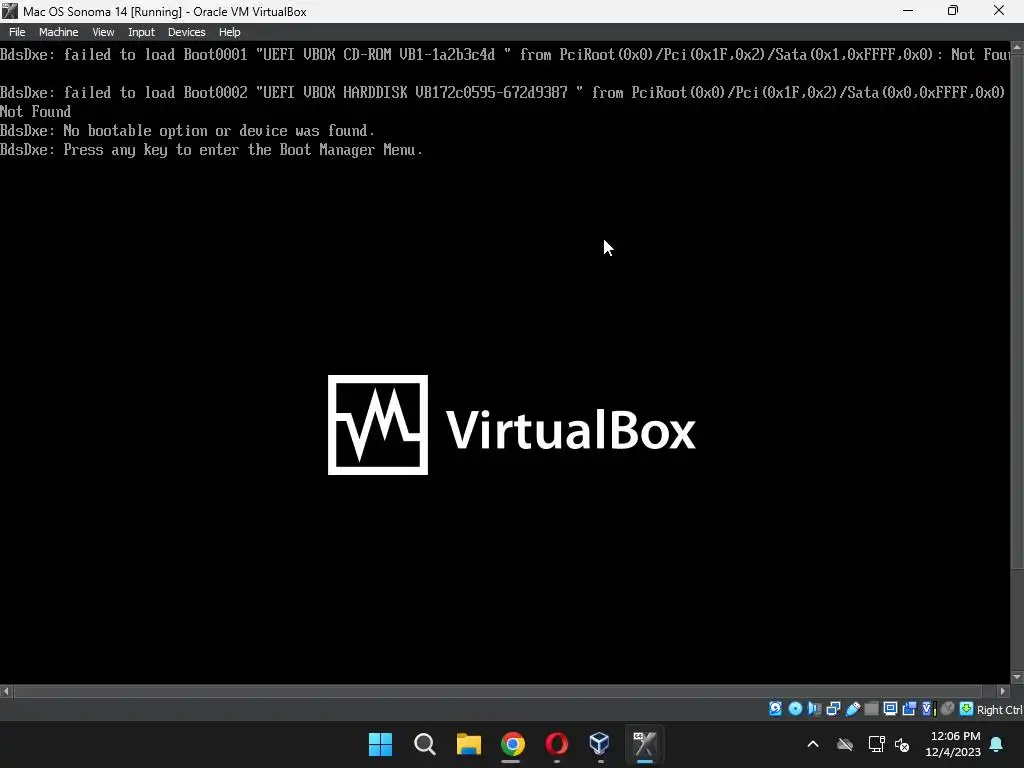Click the keyboard capture green arrow icon
Image resolution: width=1024 pixels, height=768 pixels.
(967, 709)
